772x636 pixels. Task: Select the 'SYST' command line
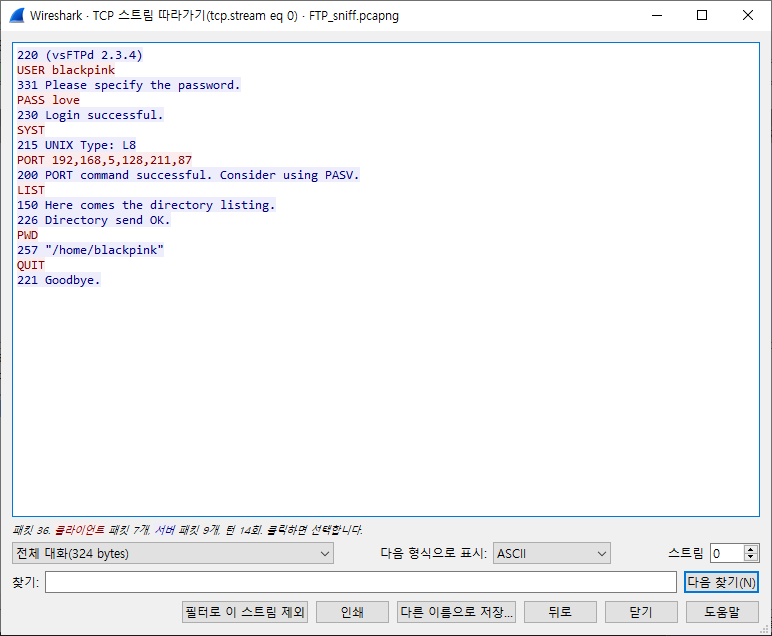tap(31, 130)
